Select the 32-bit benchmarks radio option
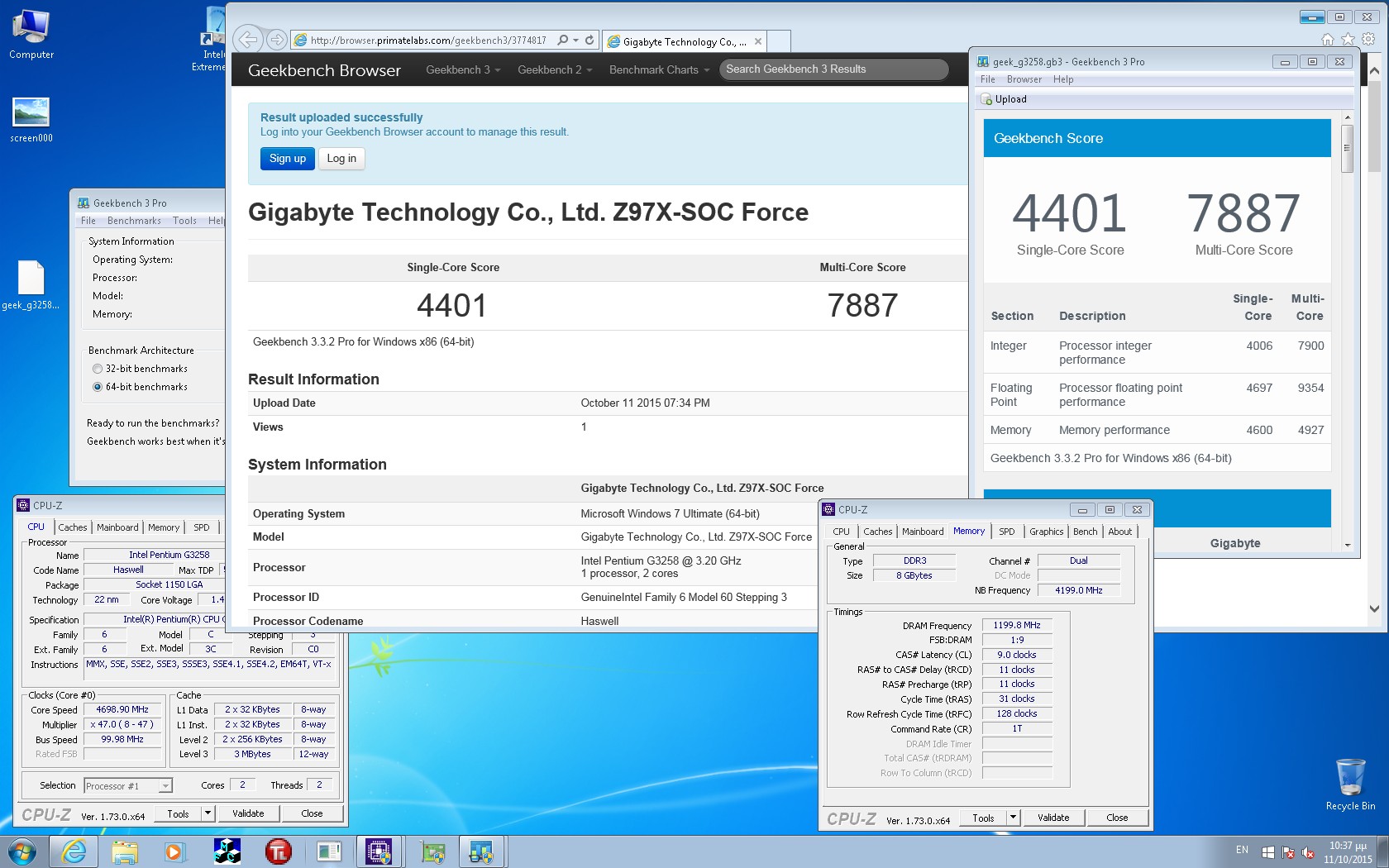1389x868 pixels. (x=98, y=369)
